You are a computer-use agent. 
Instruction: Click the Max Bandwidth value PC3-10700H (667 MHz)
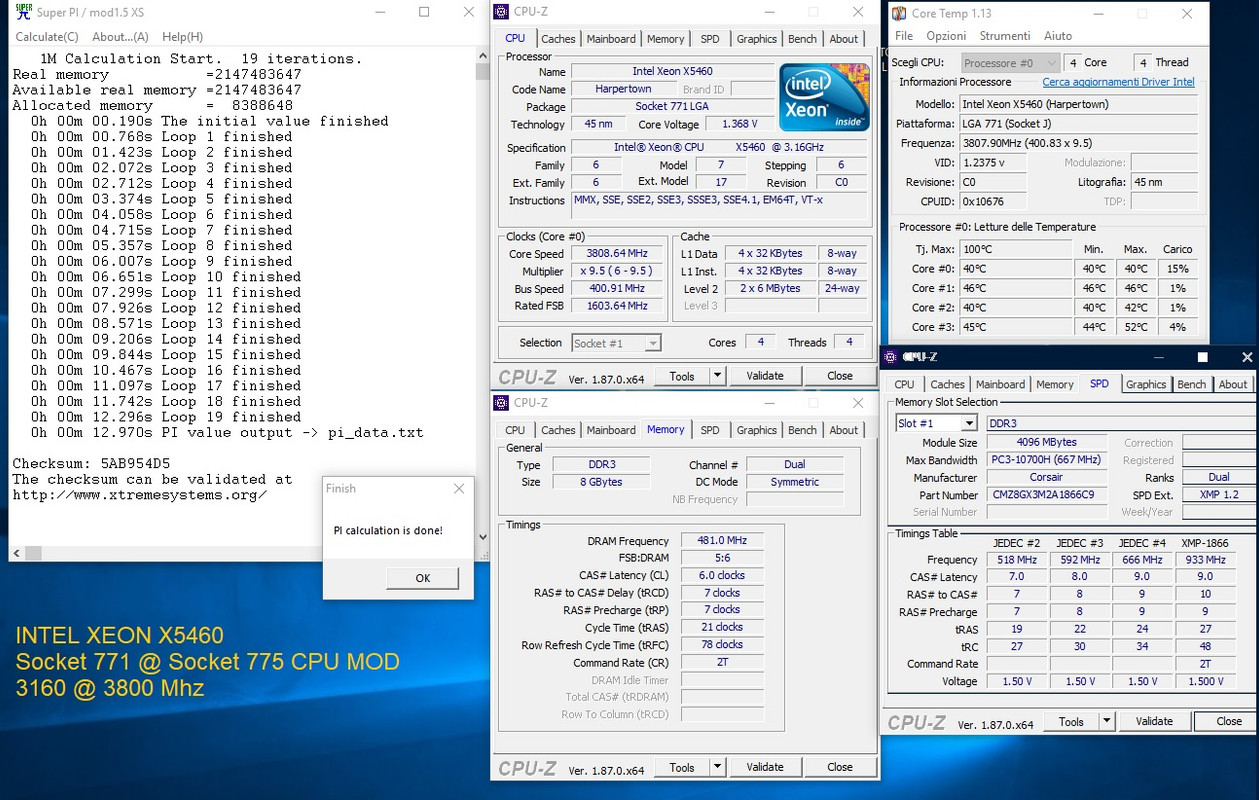[1047, 461]
